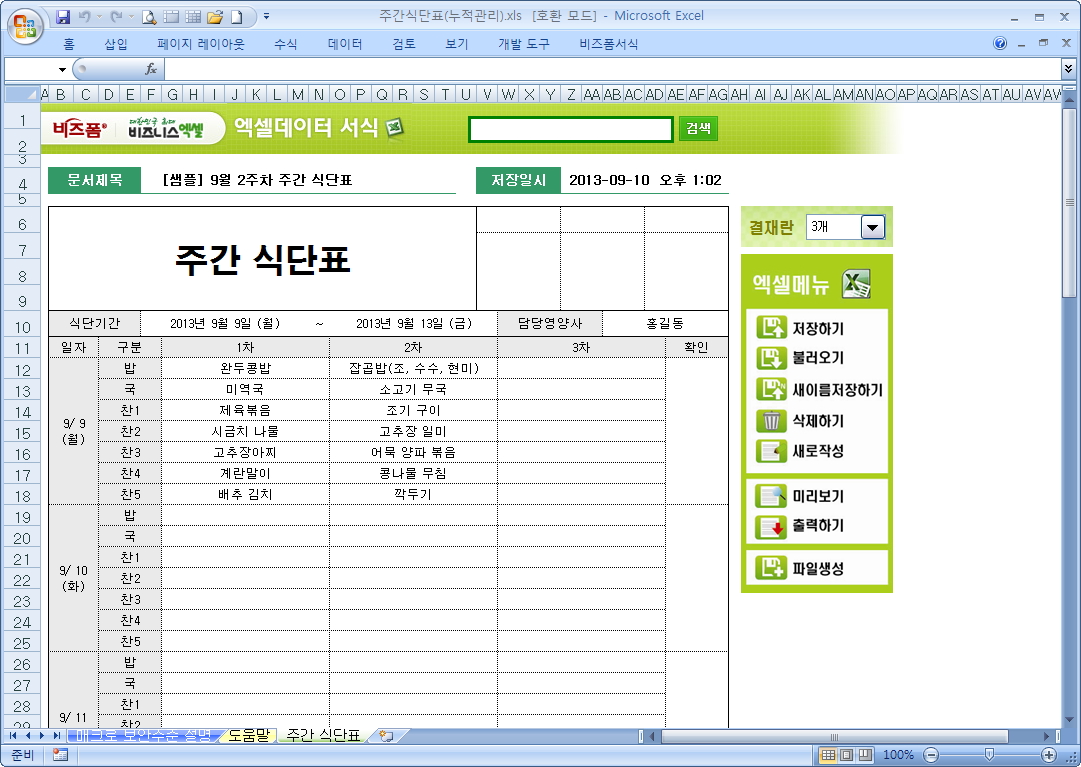Select the 매크로 보안수준 설명 sheet tab

(143, 735)
